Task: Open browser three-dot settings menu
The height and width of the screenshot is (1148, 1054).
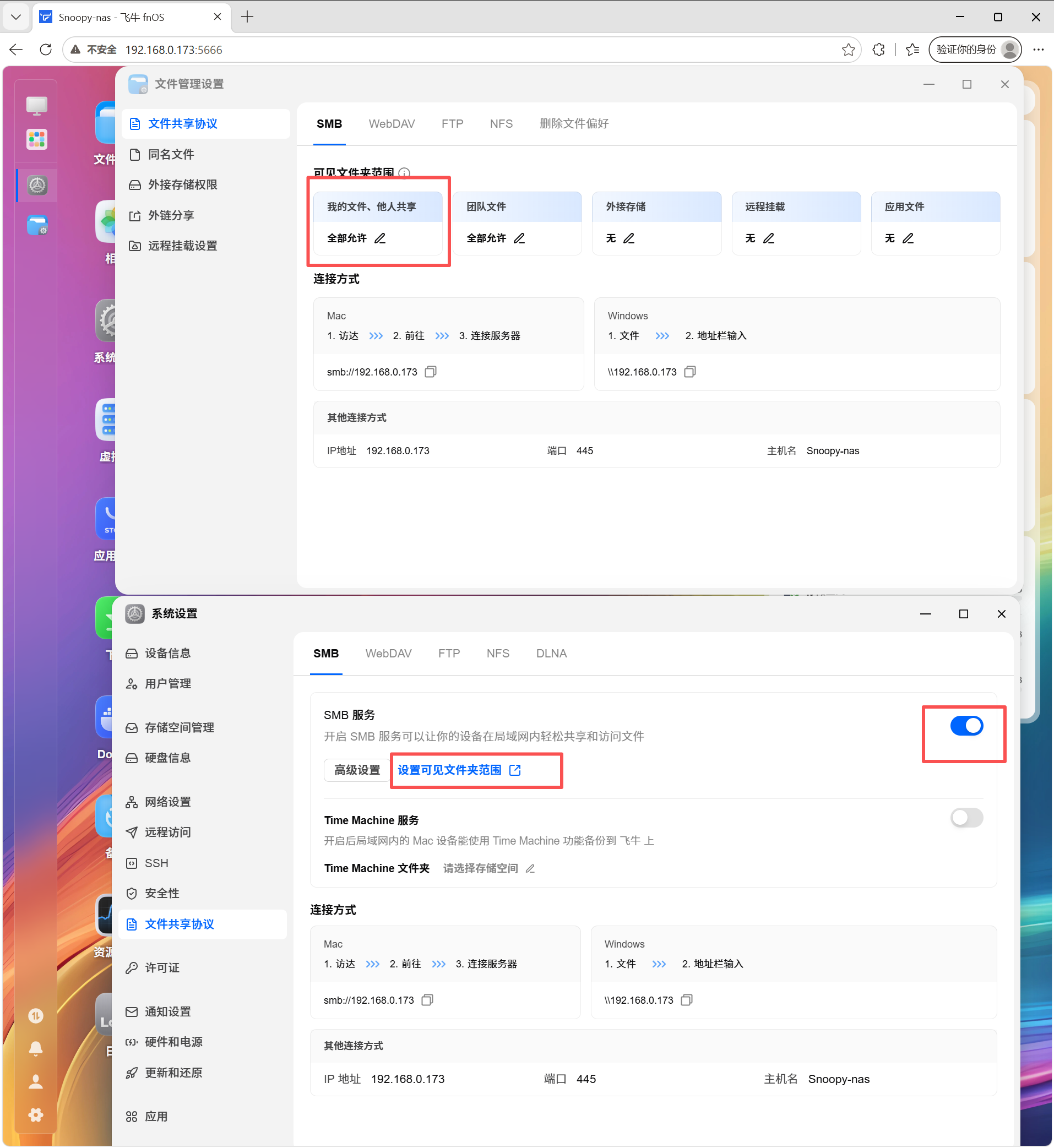Action: pyautogui.click(x=1038, y=50)
